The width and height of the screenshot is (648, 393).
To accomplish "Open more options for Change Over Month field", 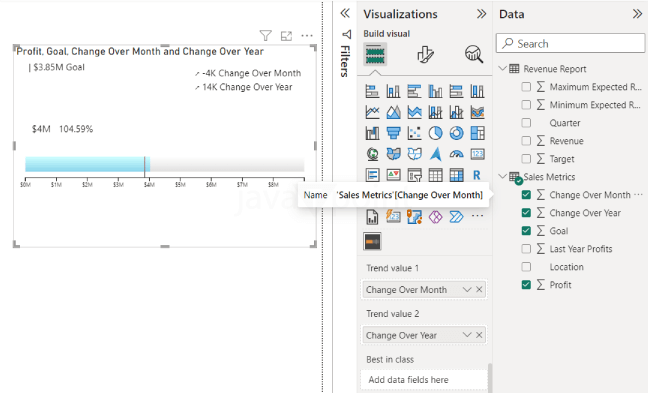I will 638,195.
